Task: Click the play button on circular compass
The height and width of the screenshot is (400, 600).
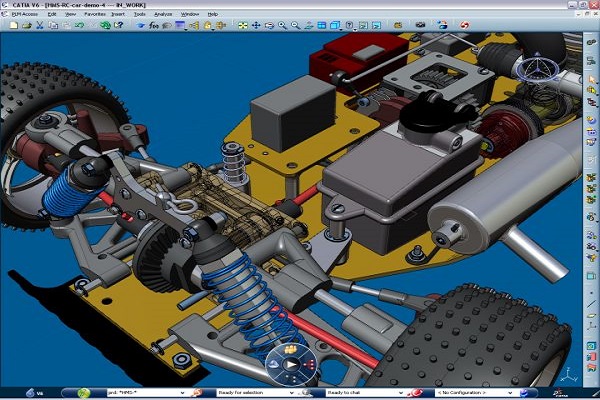Action: [291, 364]
